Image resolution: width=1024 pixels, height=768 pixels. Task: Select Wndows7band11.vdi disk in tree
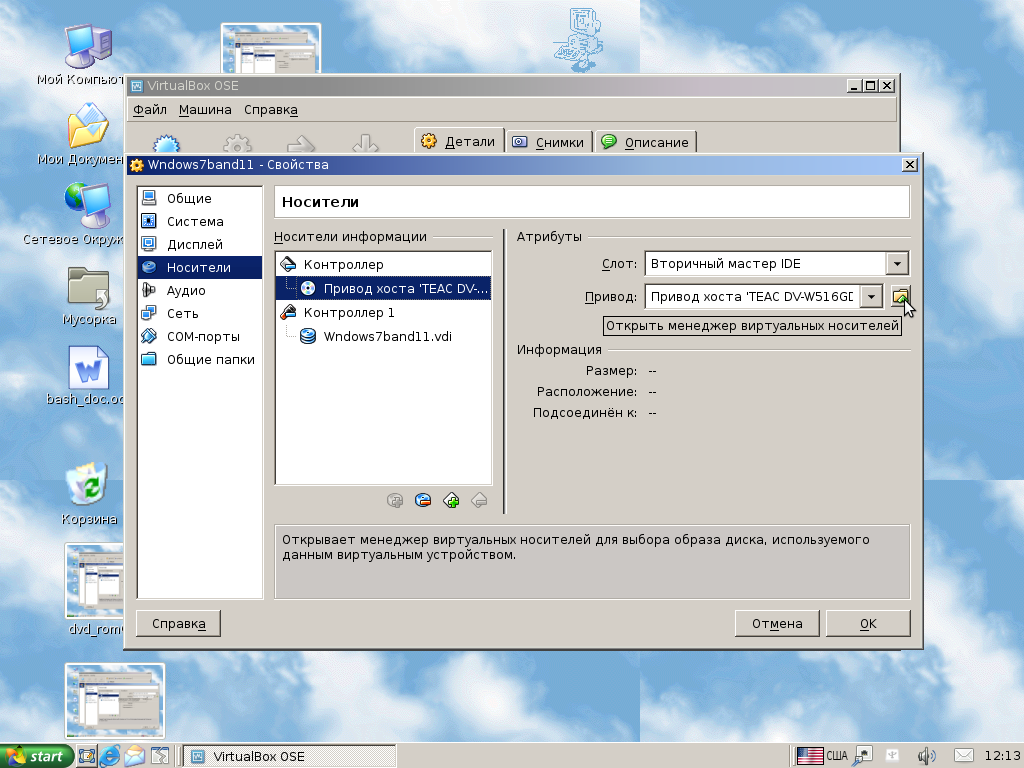coord(387,336)
